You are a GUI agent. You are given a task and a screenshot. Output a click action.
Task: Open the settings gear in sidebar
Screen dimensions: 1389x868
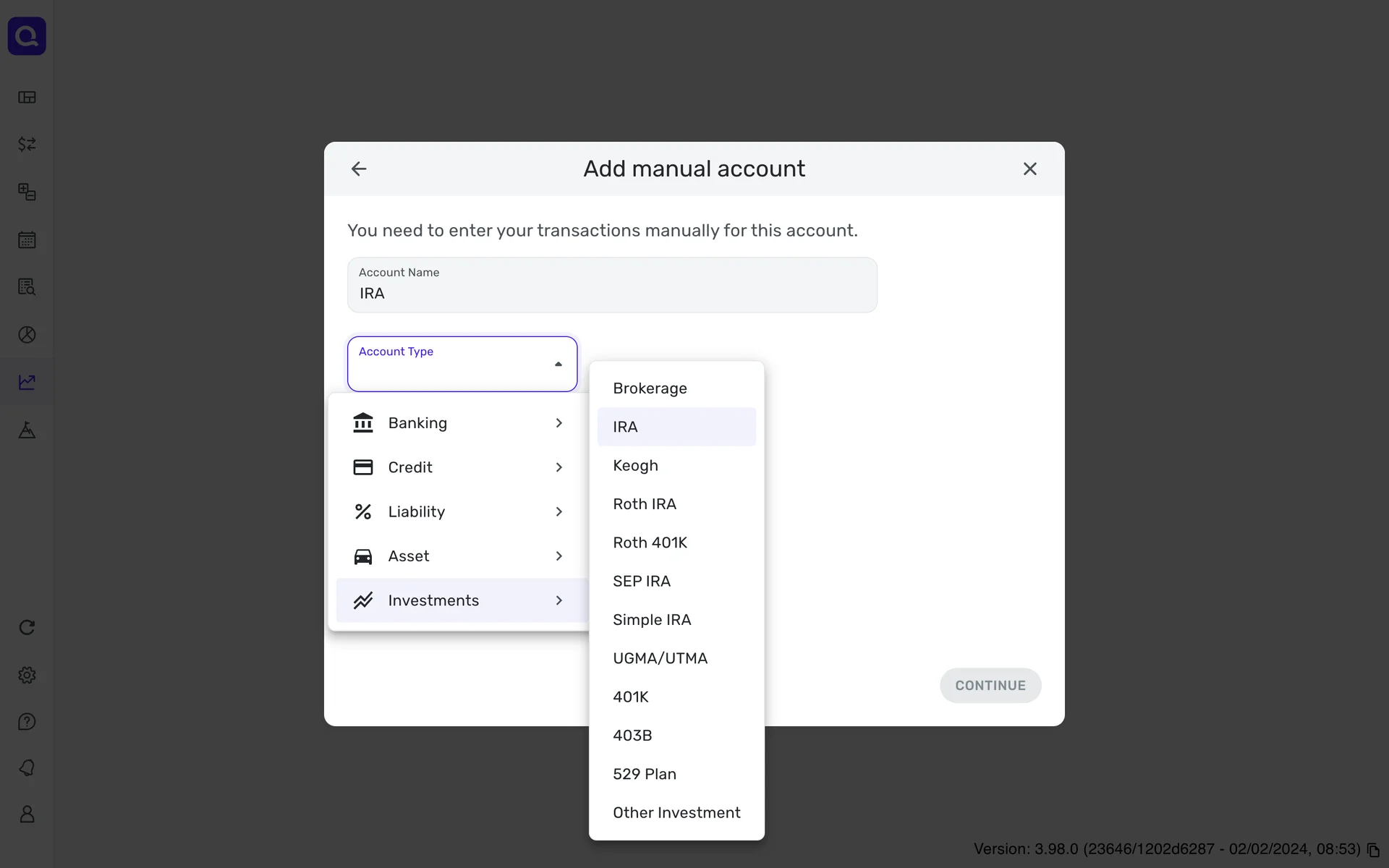(27, 675)
